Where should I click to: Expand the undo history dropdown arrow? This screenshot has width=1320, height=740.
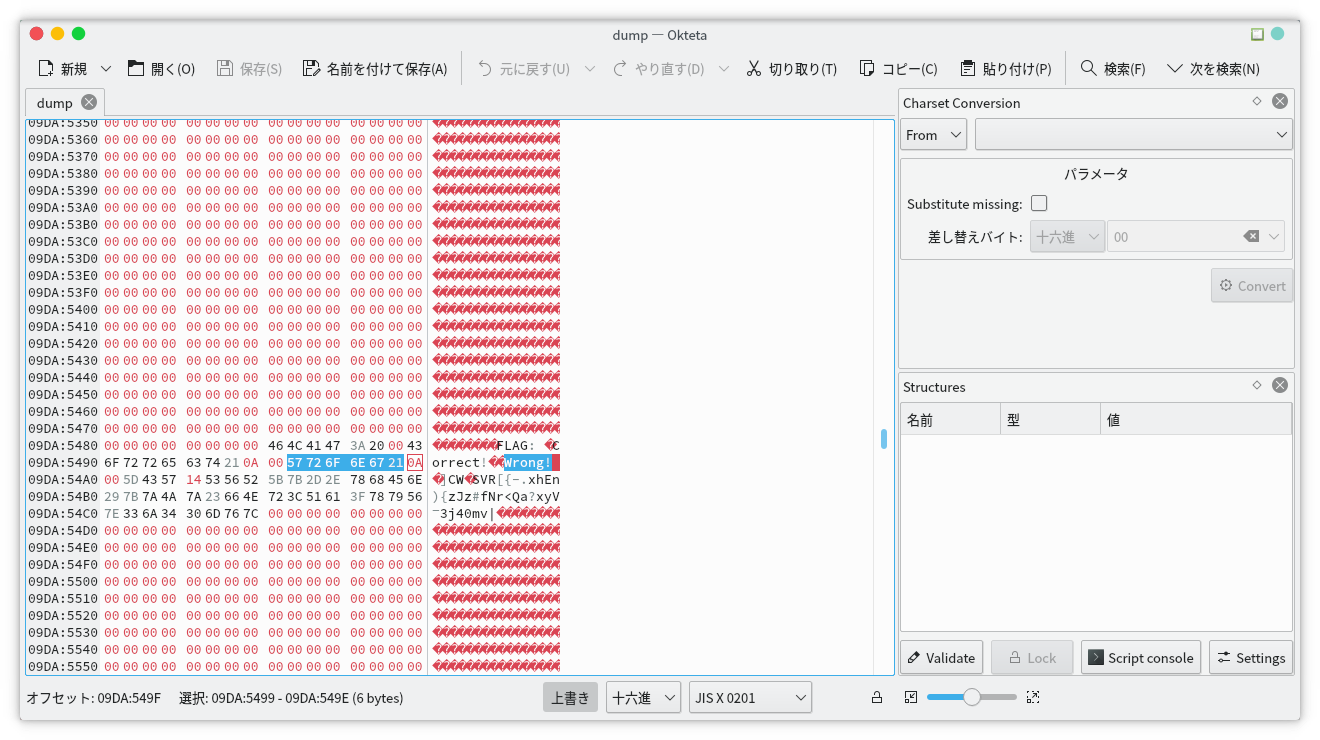point(589,69)
